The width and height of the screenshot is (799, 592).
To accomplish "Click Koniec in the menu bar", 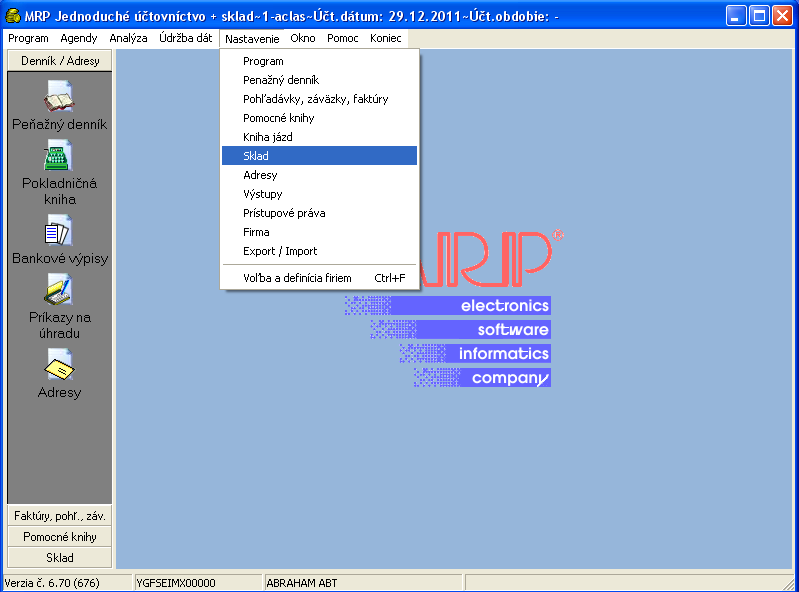I will tap(385, 38).
